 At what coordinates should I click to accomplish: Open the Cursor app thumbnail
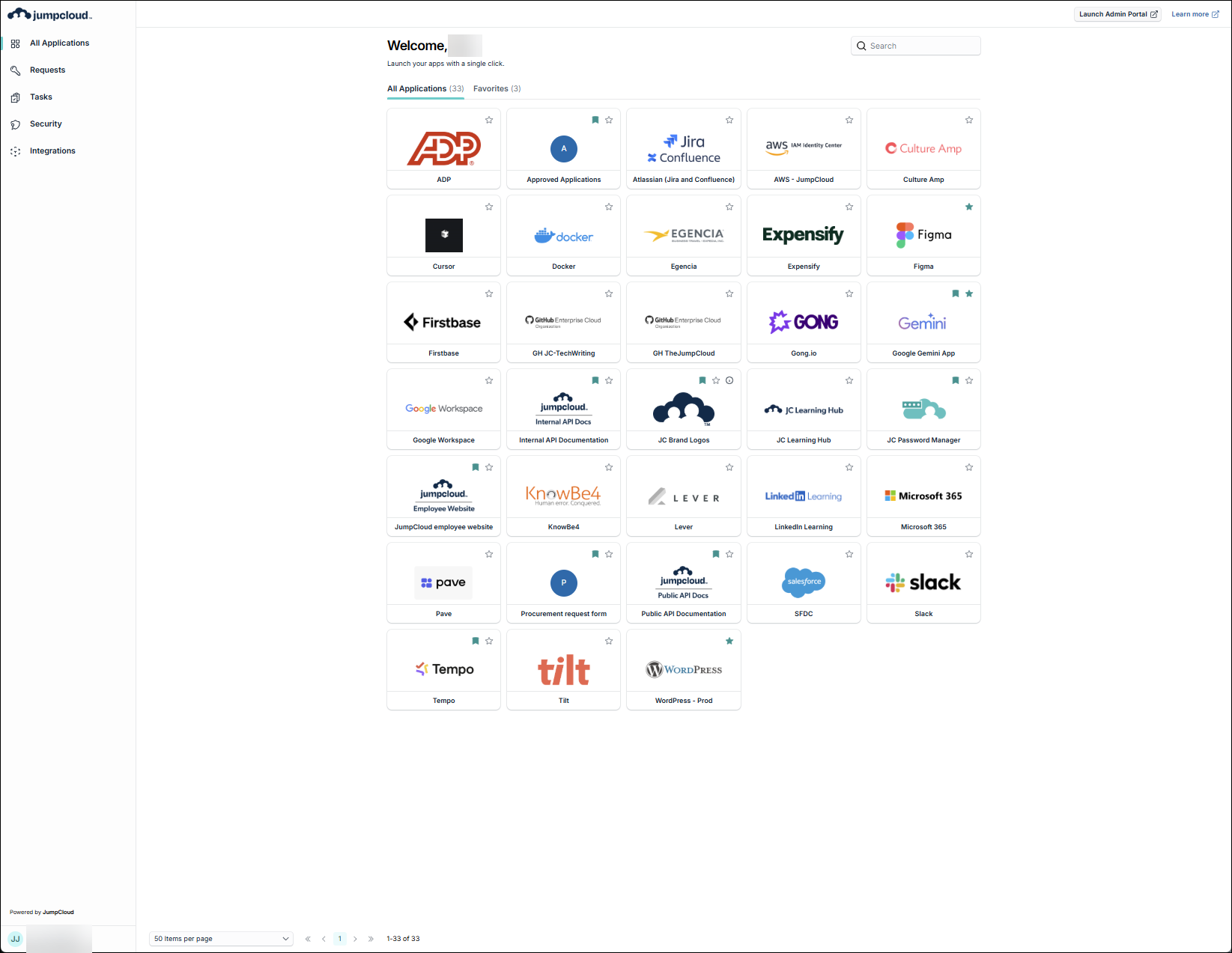coord(444,235)
